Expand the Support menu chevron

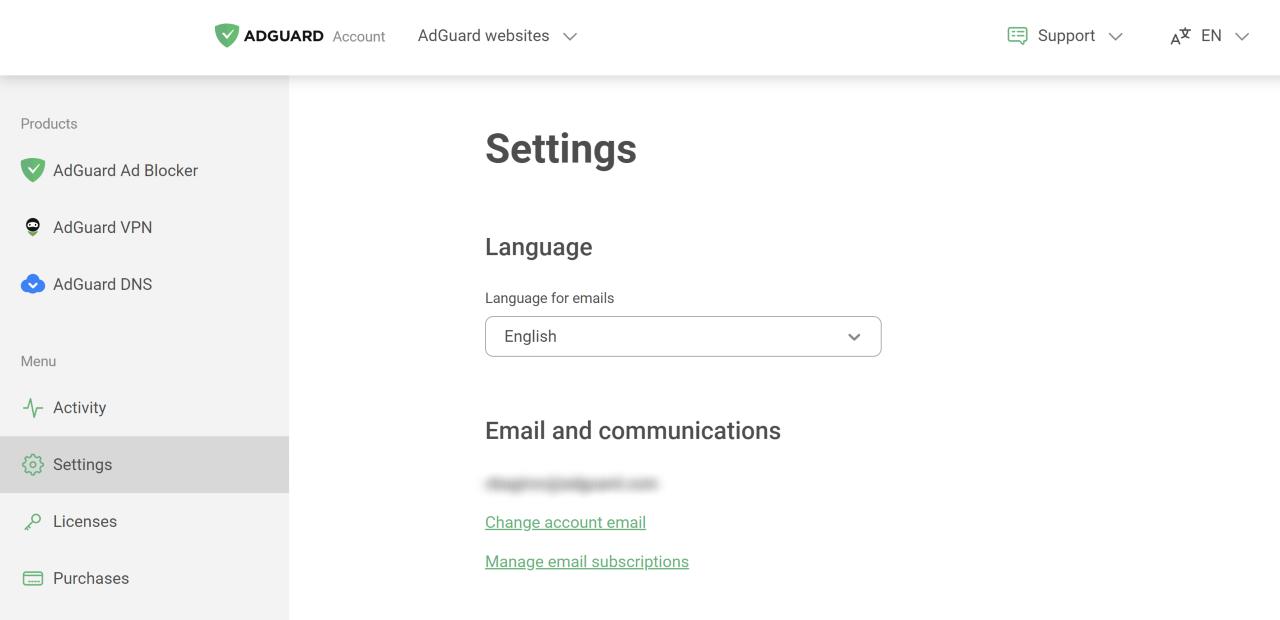click(1116, 36)
